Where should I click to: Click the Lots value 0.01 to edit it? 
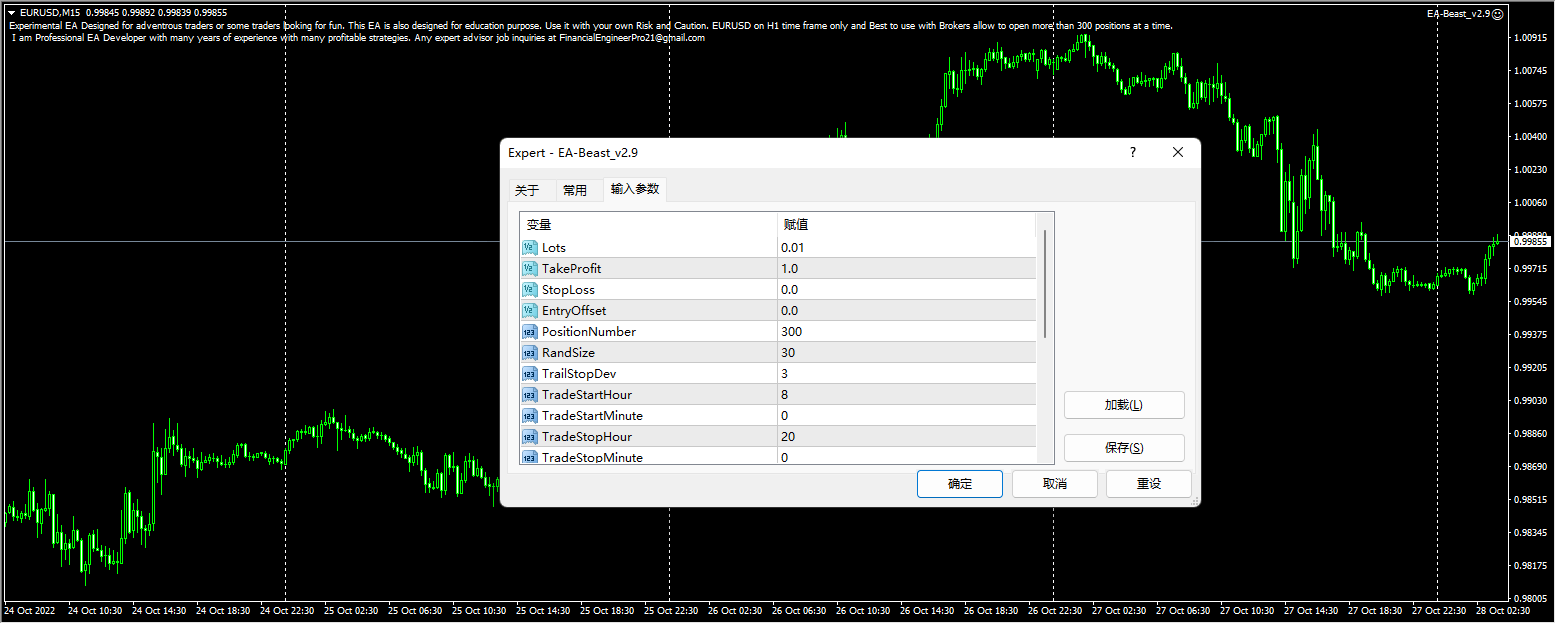791,247
